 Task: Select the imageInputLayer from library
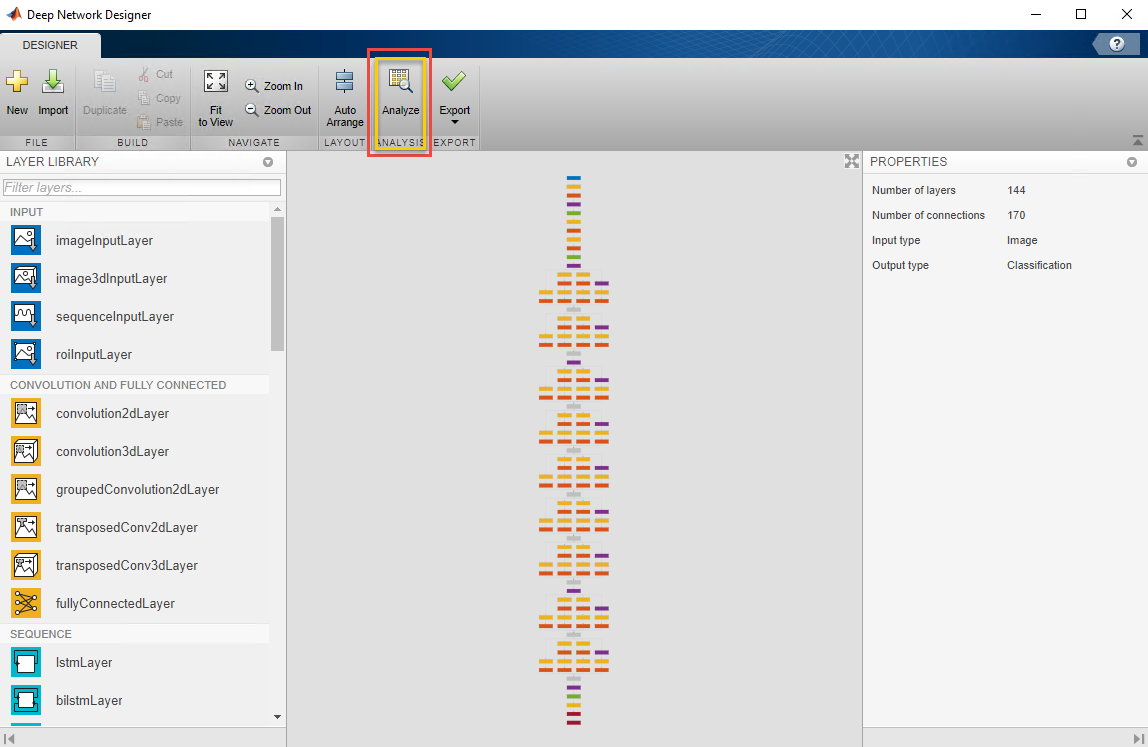click(26, 240)
